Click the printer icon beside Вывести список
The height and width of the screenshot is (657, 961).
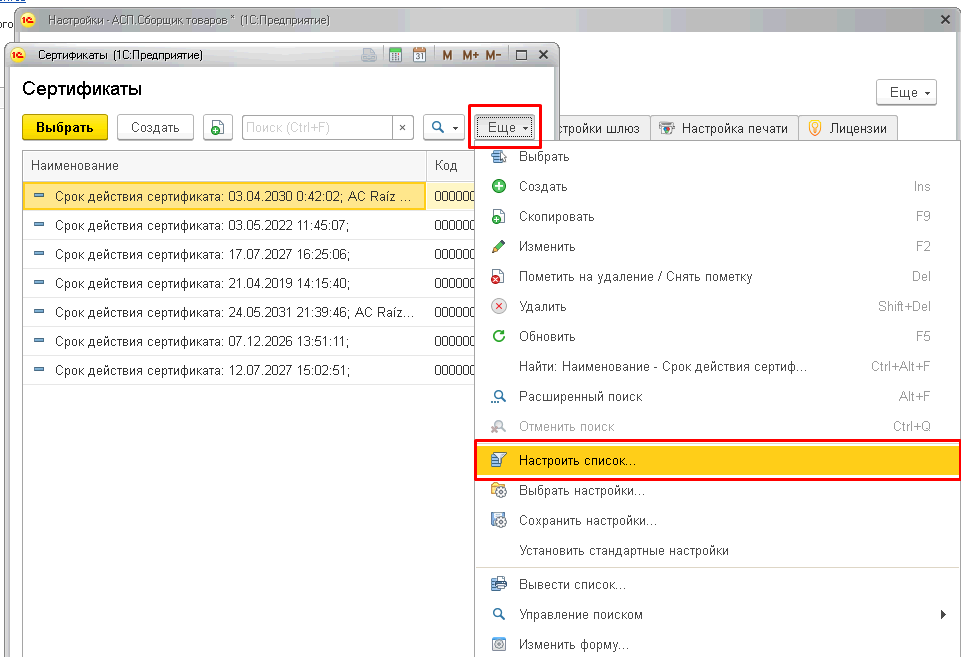point(499,584)
